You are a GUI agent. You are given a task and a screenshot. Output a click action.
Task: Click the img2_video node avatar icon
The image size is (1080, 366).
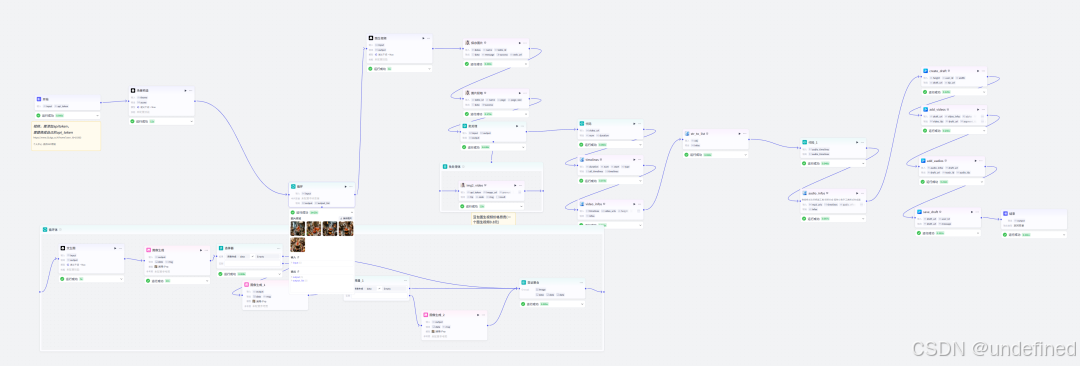[x=463, y=185]
